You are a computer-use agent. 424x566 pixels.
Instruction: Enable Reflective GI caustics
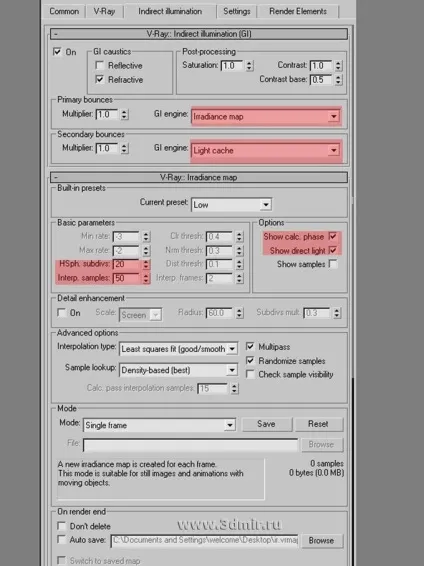pyautogui.click(x=100, y=65)
